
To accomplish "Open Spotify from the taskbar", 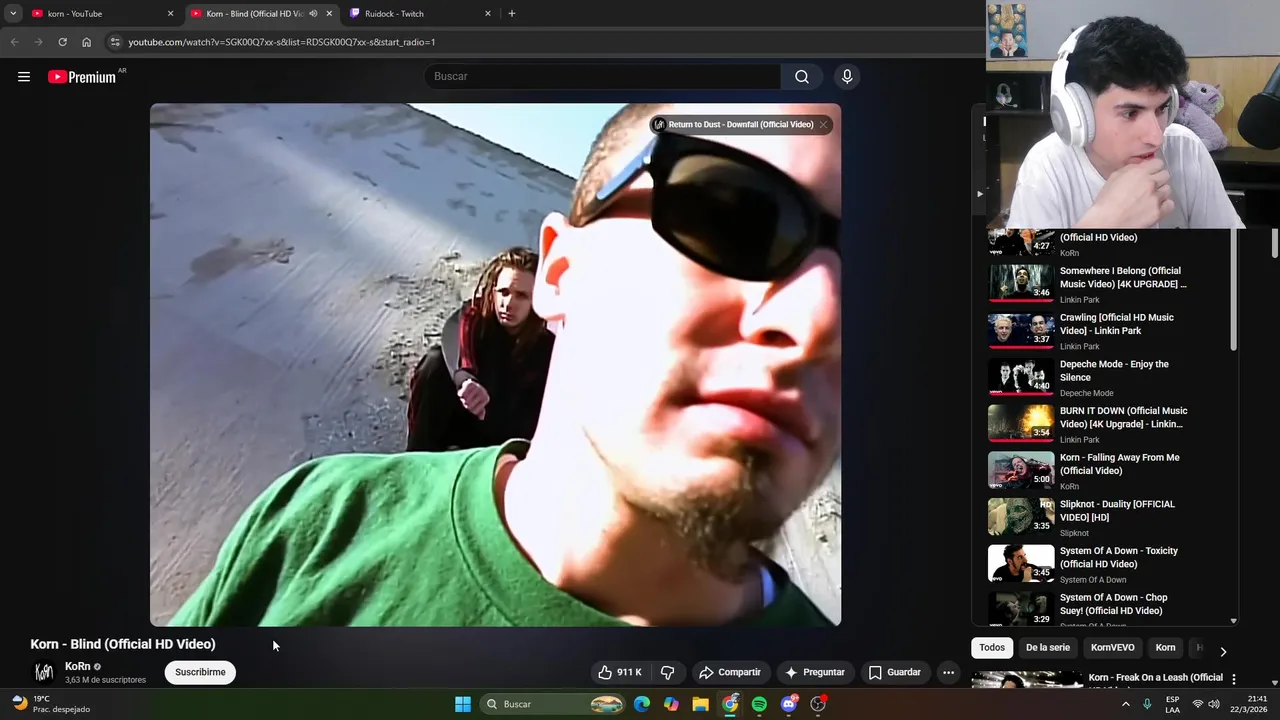I will pos(759,704).
